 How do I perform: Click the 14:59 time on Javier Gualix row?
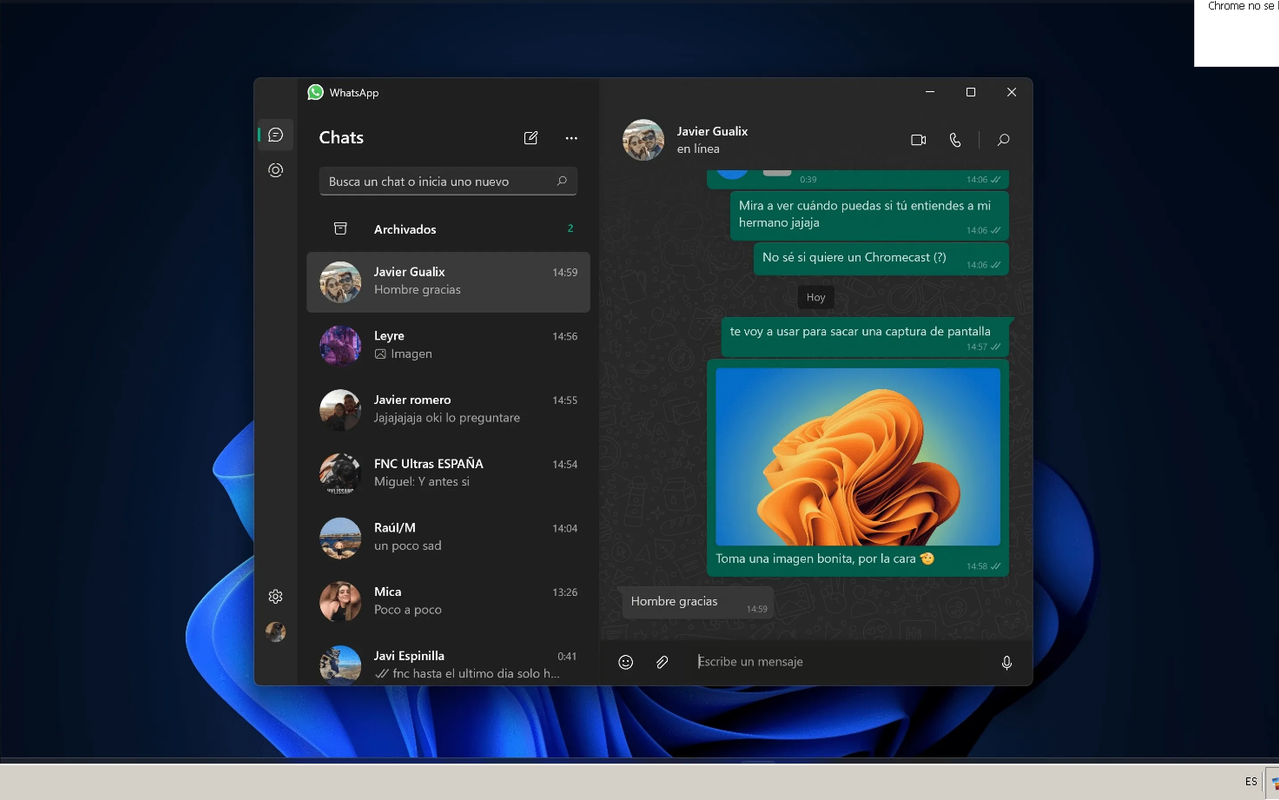tap(565, 272)
